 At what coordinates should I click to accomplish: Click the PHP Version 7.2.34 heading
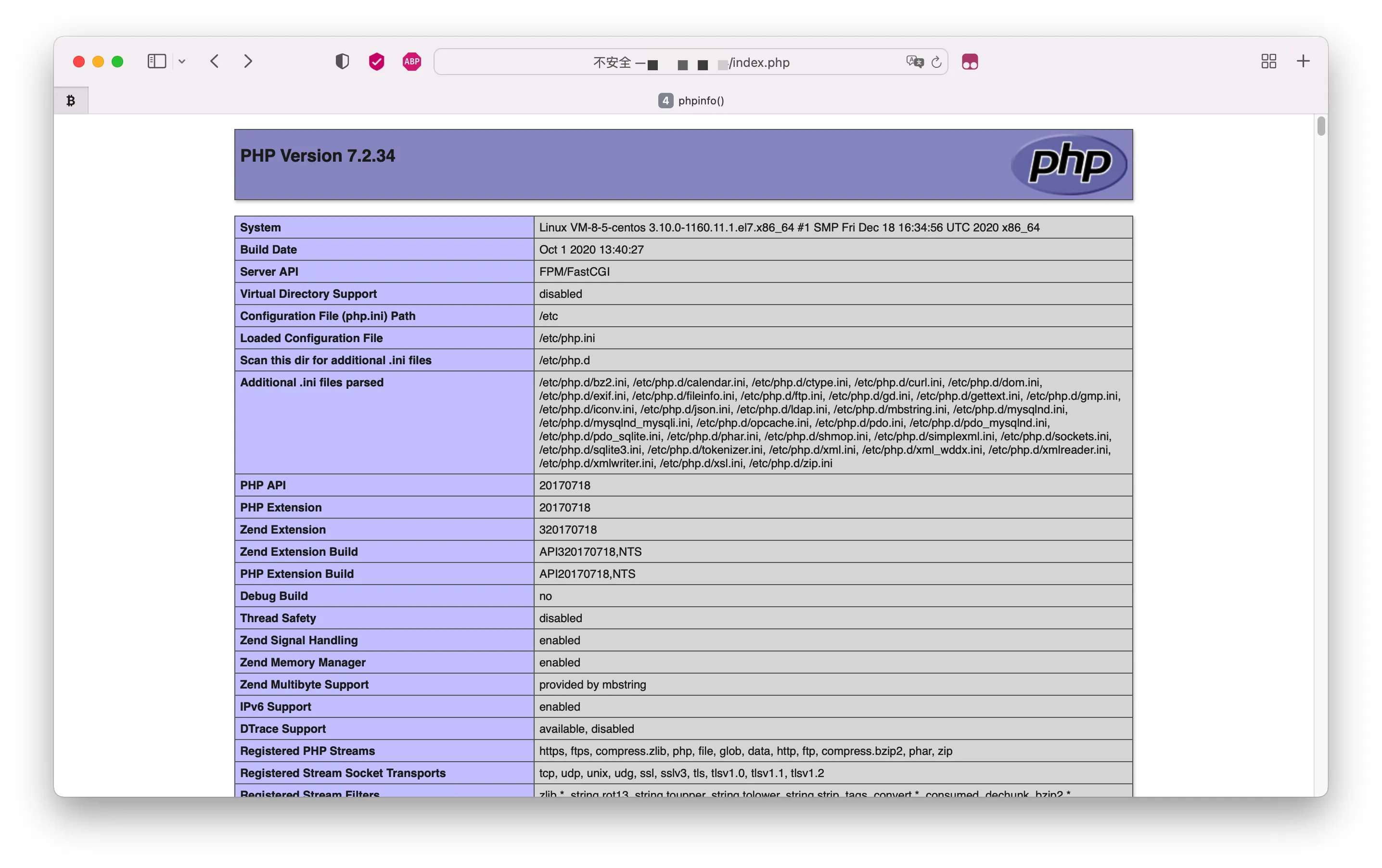(x=318, y=155)
